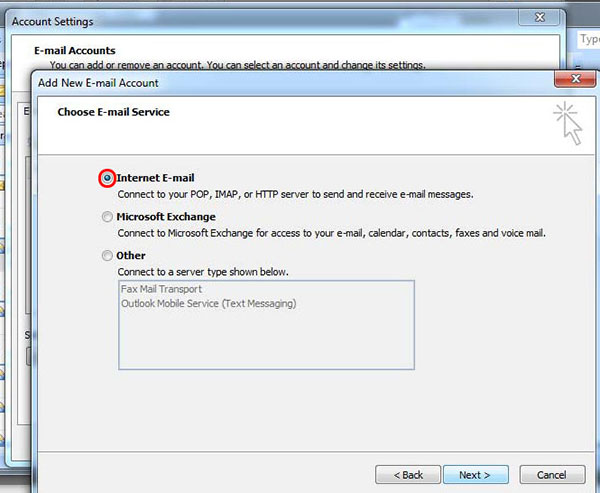600x493 pixels.
Task: Cancel the Add New E-mail Account wizard
Action: pos(552,475)
